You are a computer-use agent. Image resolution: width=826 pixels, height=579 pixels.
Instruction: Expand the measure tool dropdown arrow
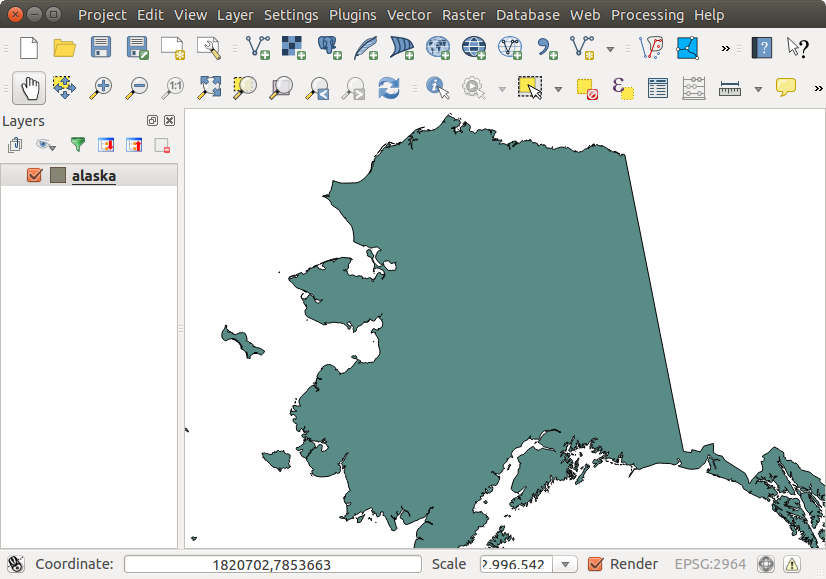[758, 89]
